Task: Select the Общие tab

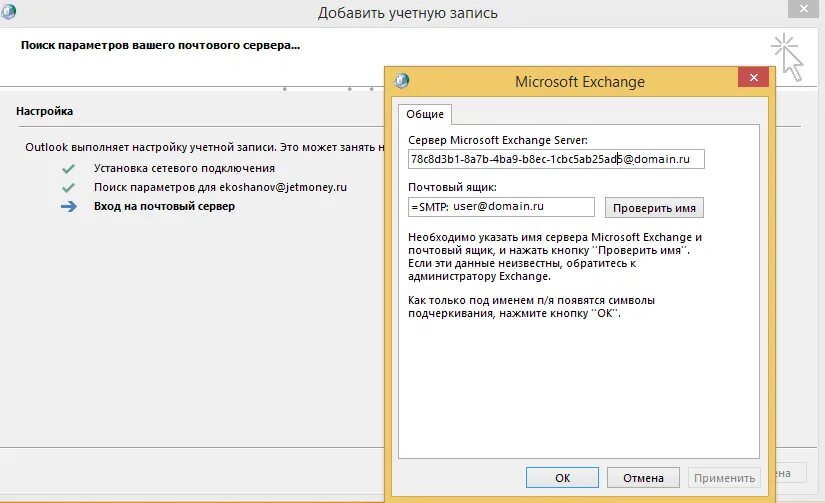Action: click(425, 114)
